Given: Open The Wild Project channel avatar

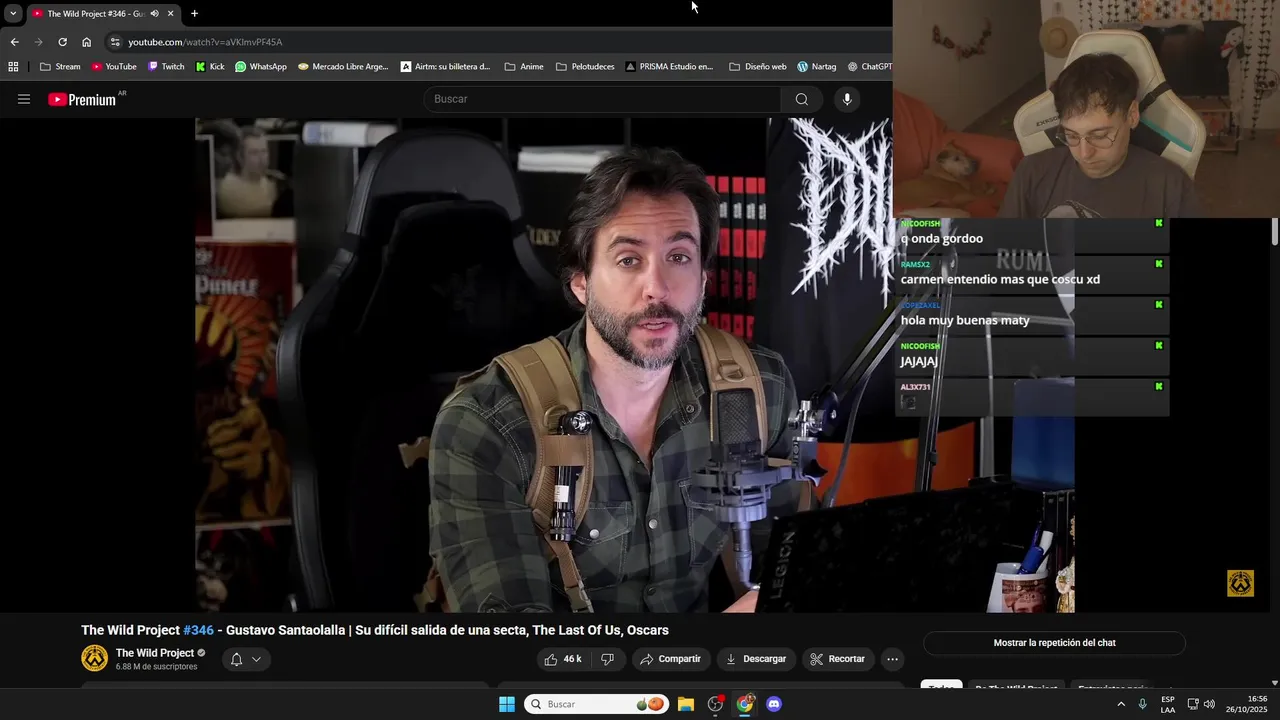Looking at the screenshot, I should (94, 658).
